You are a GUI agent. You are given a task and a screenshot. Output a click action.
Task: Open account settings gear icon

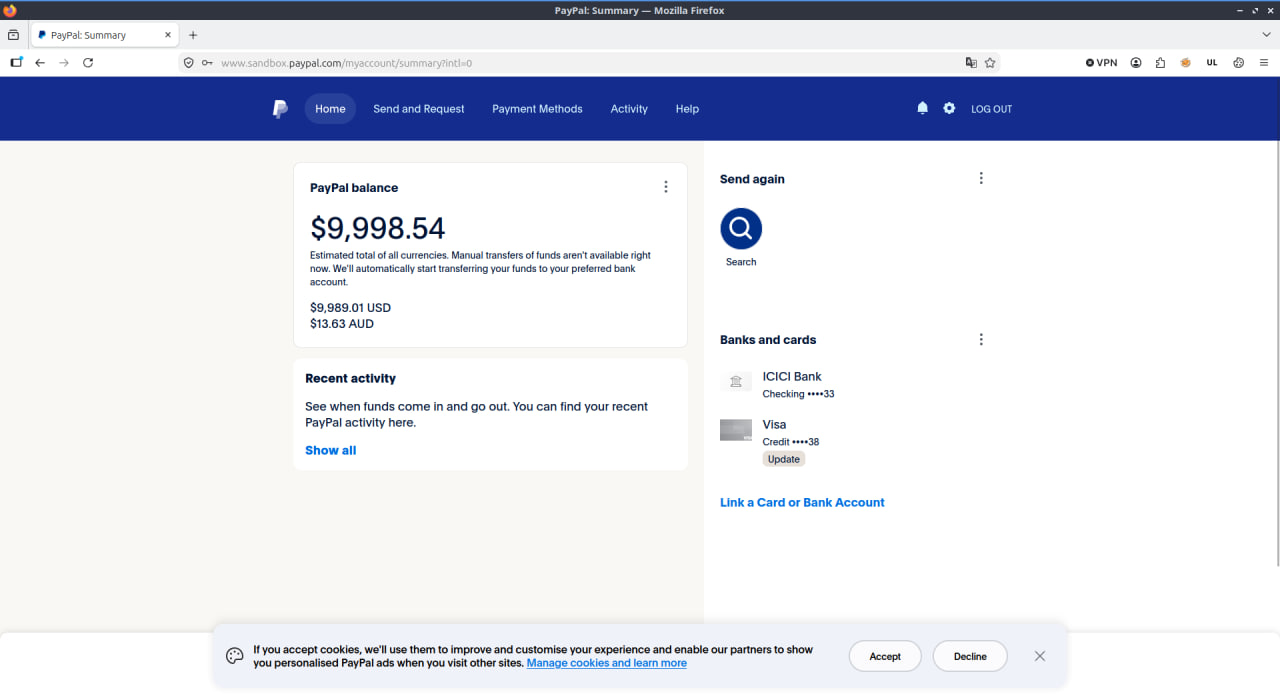pyautogui.click(x=949, y=108)
